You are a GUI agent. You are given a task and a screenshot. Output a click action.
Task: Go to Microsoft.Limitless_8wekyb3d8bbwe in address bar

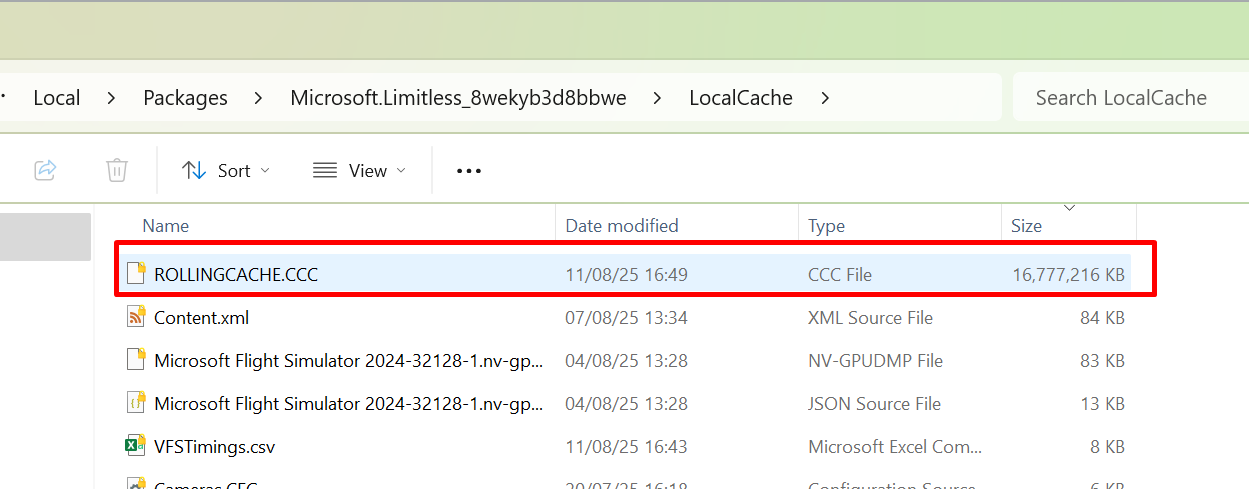click(x=458, y=98)
